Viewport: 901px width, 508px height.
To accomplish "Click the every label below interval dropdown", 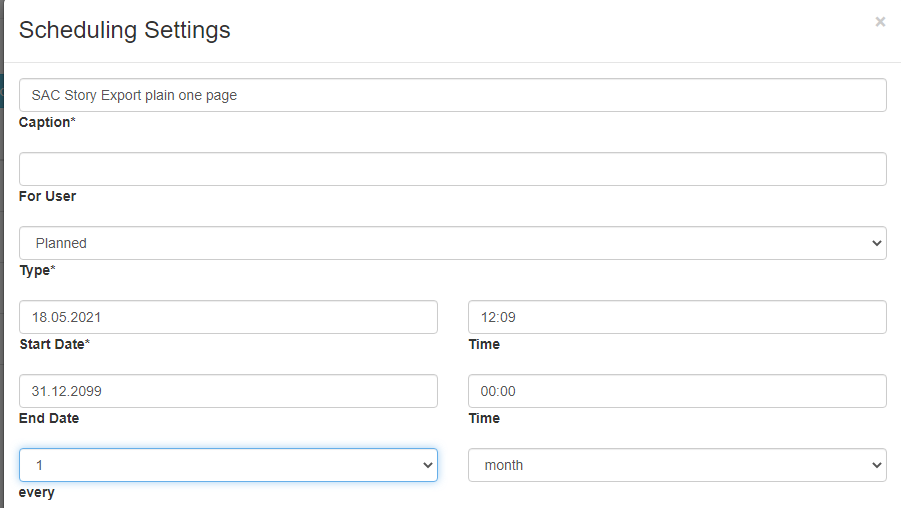I will (x=37, y=493).
